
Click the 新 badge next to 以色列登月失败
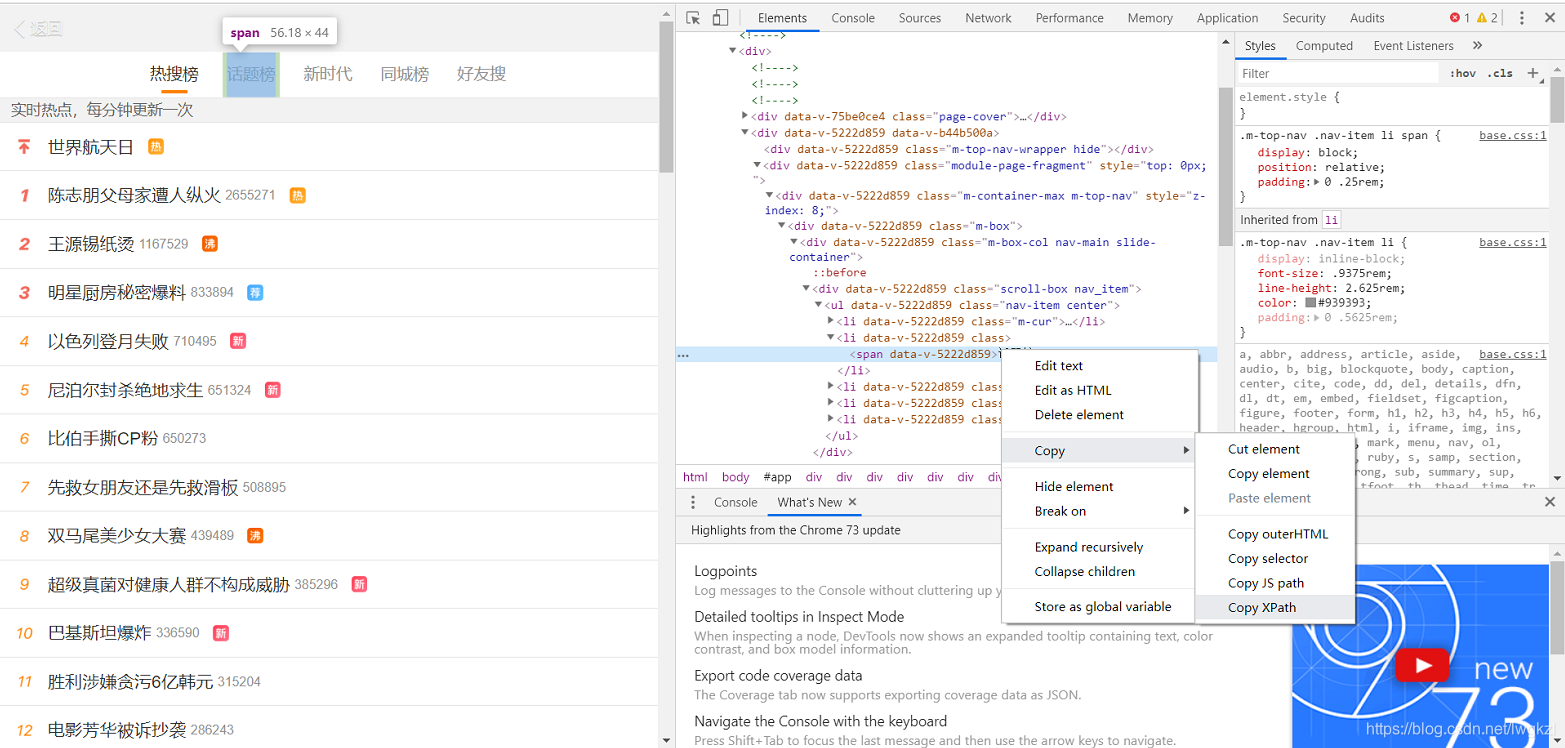238,341
